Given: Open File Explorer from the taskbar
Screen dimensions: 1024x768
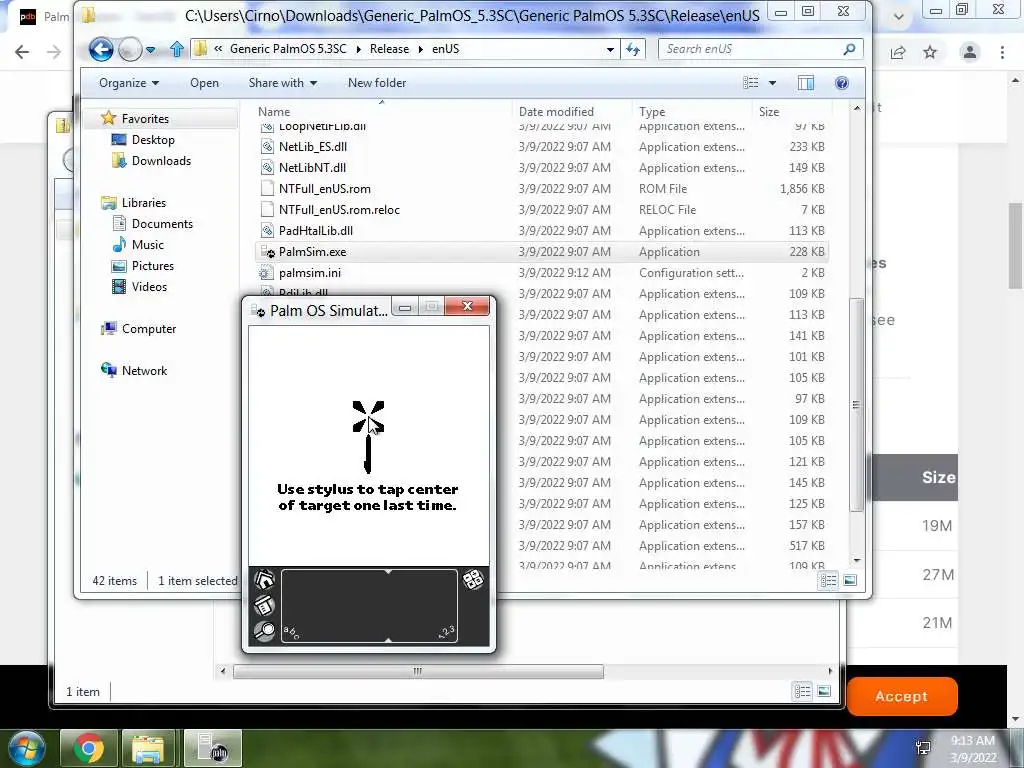Looking at the screenshot, I should pos(148,748).
